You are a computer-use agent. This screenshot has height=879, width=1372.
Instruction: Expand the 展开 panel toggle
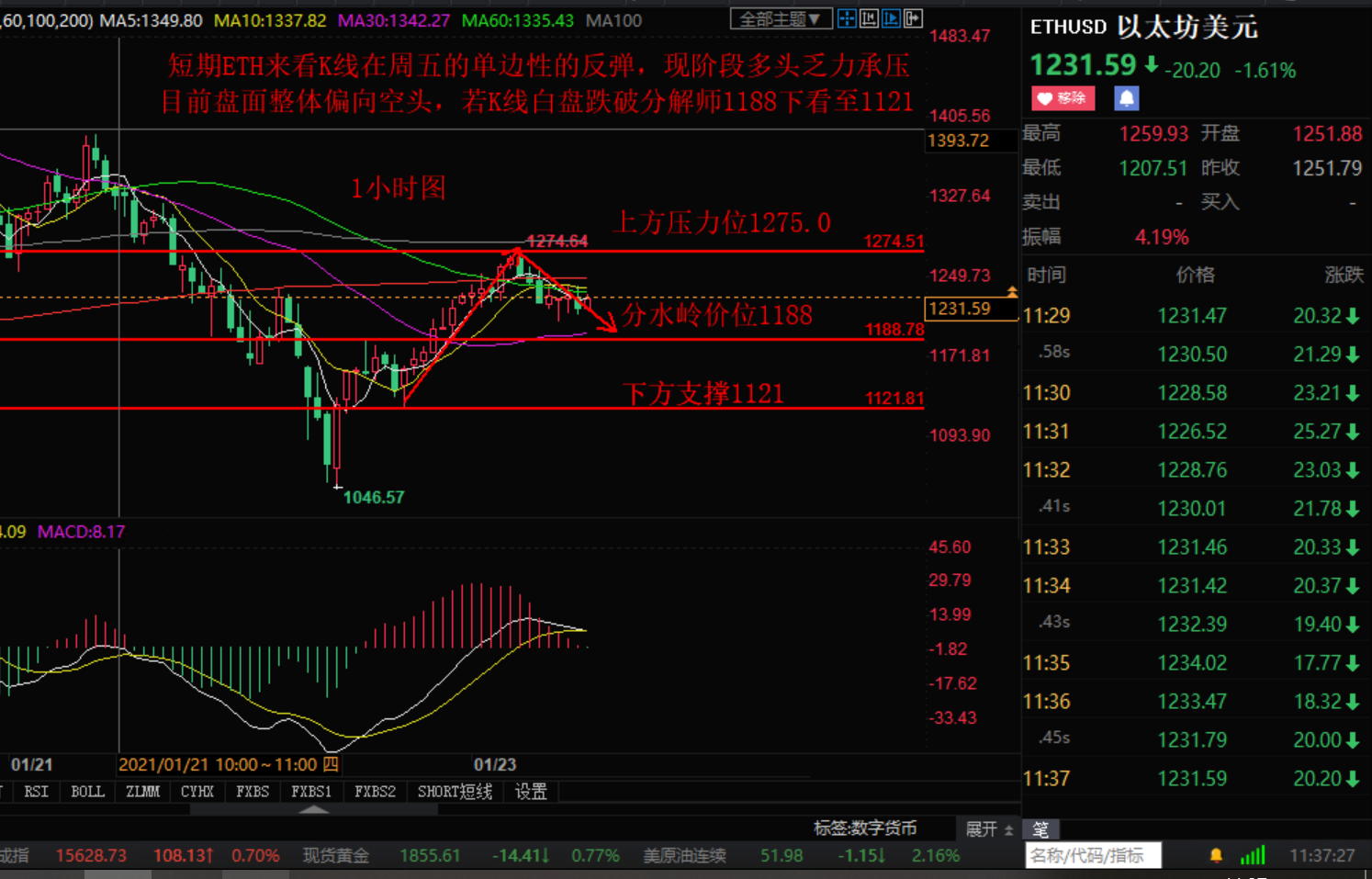(x=989, y=829)
